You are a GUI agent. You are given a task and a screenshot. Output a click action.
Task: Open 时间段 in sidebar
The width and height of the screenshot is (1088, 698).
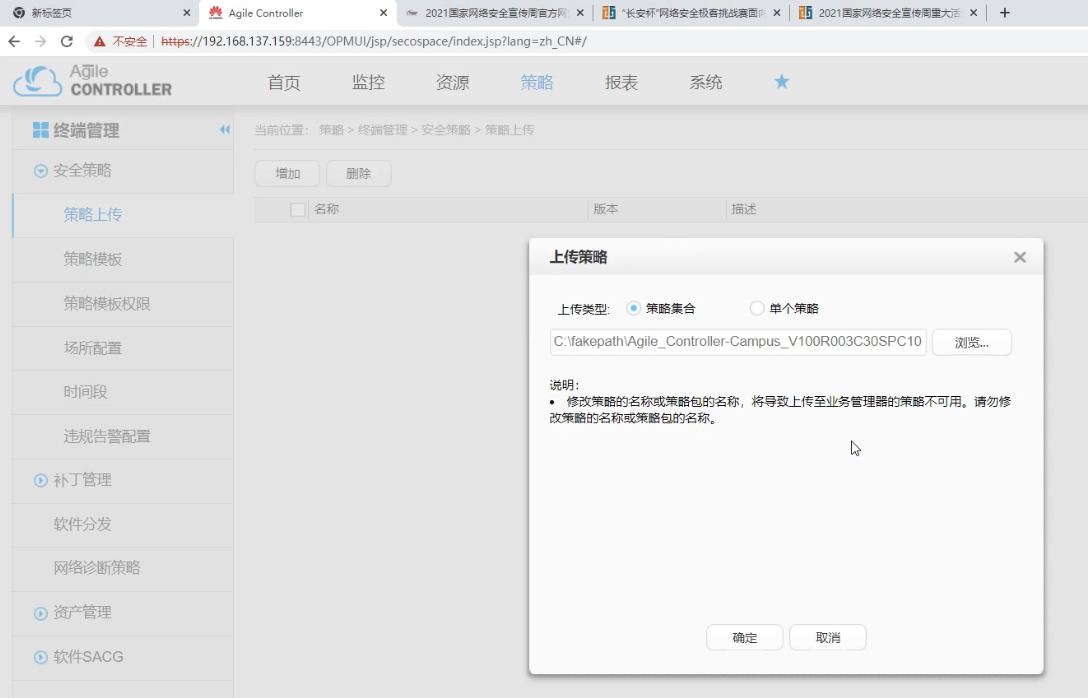coord(85,392)
